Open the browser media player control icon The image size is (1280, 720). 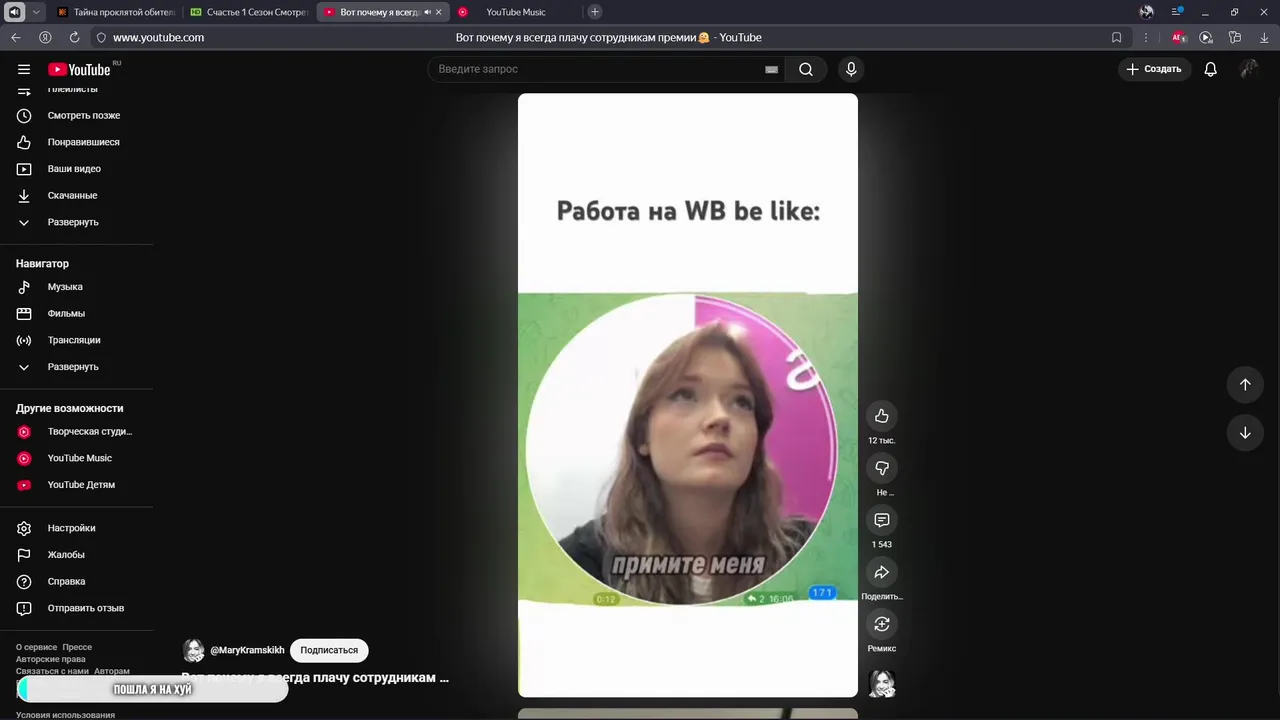(1206, 37)
